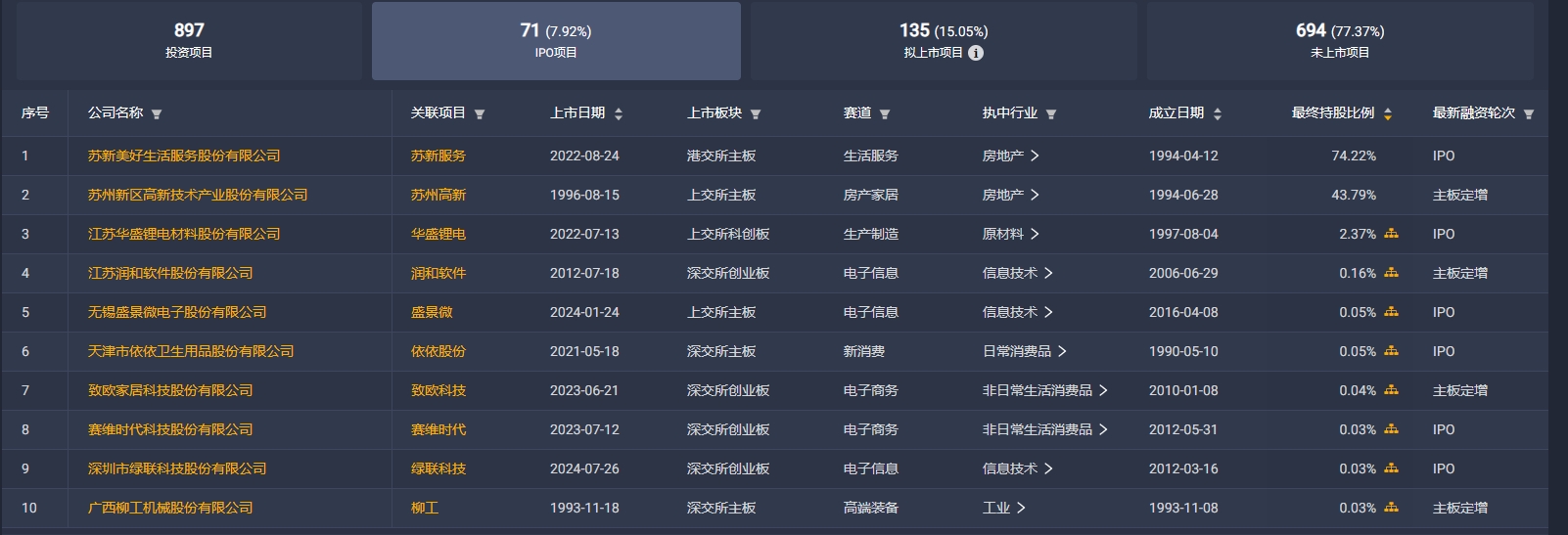This screenshot has height=535, width=1568.
Task: Expand 房地产 industry in 苏新服务 row
Action: tap(1035, 156)
